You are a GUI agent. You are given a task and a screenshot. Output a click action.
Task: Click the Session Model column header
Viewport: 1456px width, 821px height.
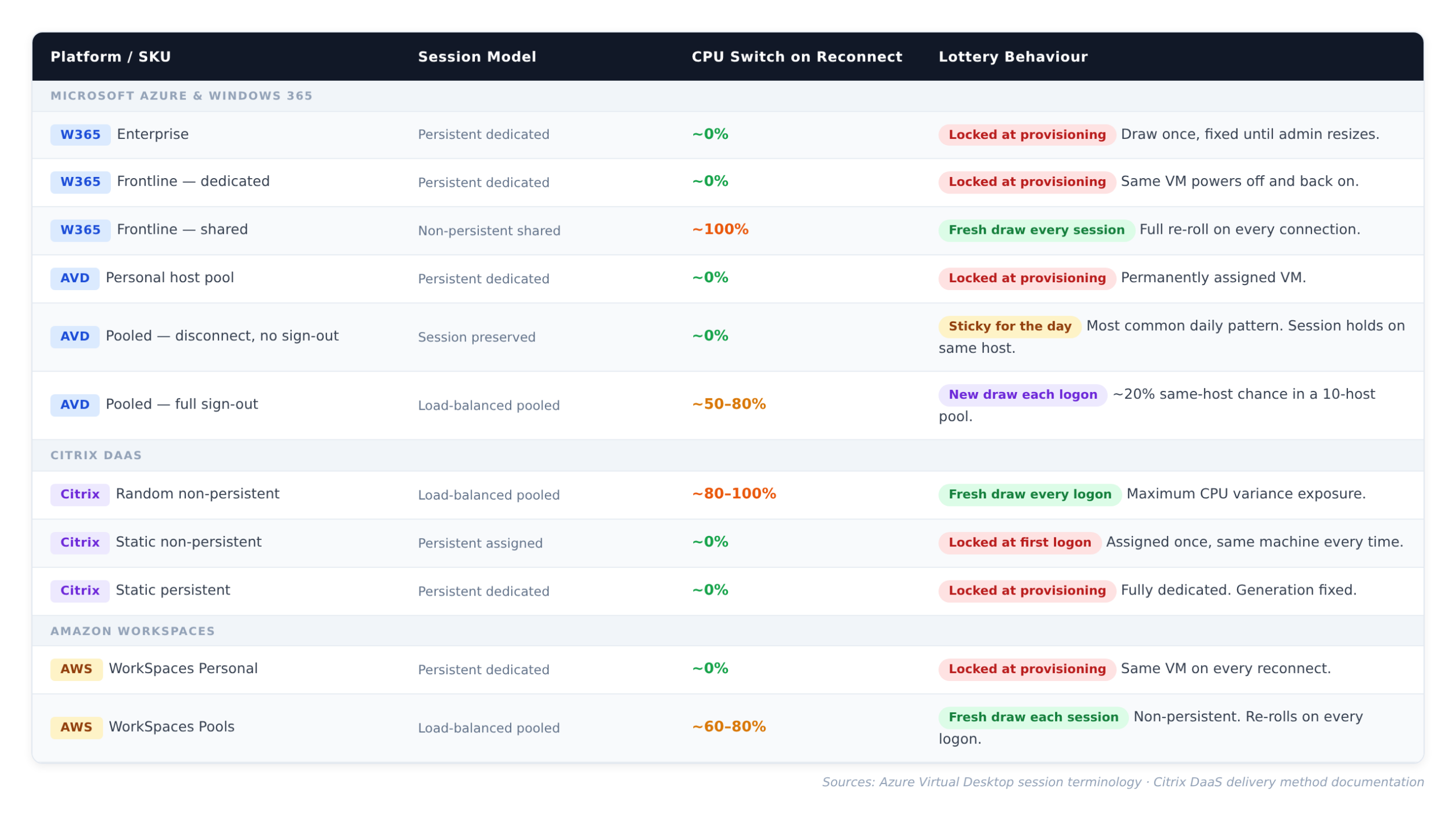(x=477, y=57)
